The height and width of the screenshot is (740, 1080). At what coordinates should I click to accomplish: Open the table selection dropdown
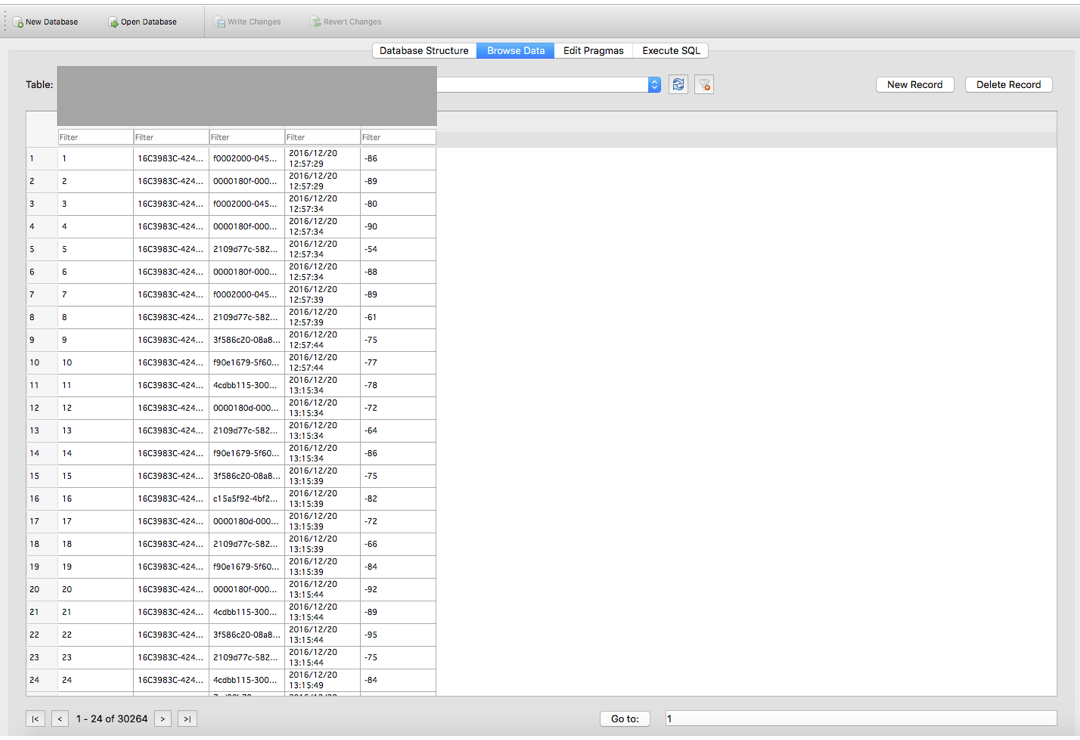coord(655,84)
